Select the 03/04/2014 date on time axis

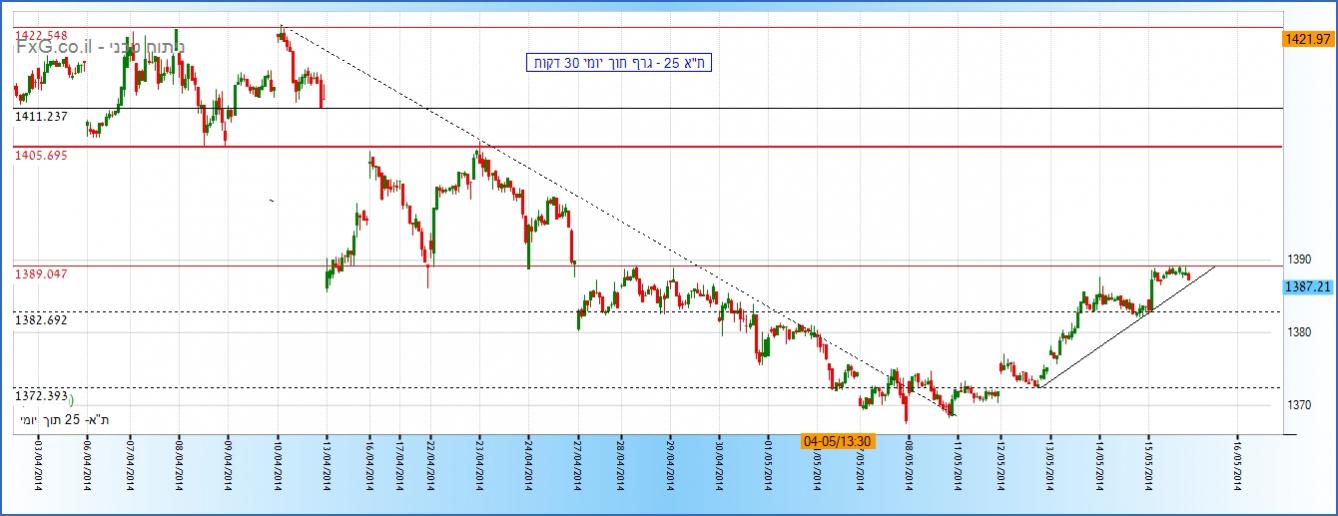tap(38, 466)
